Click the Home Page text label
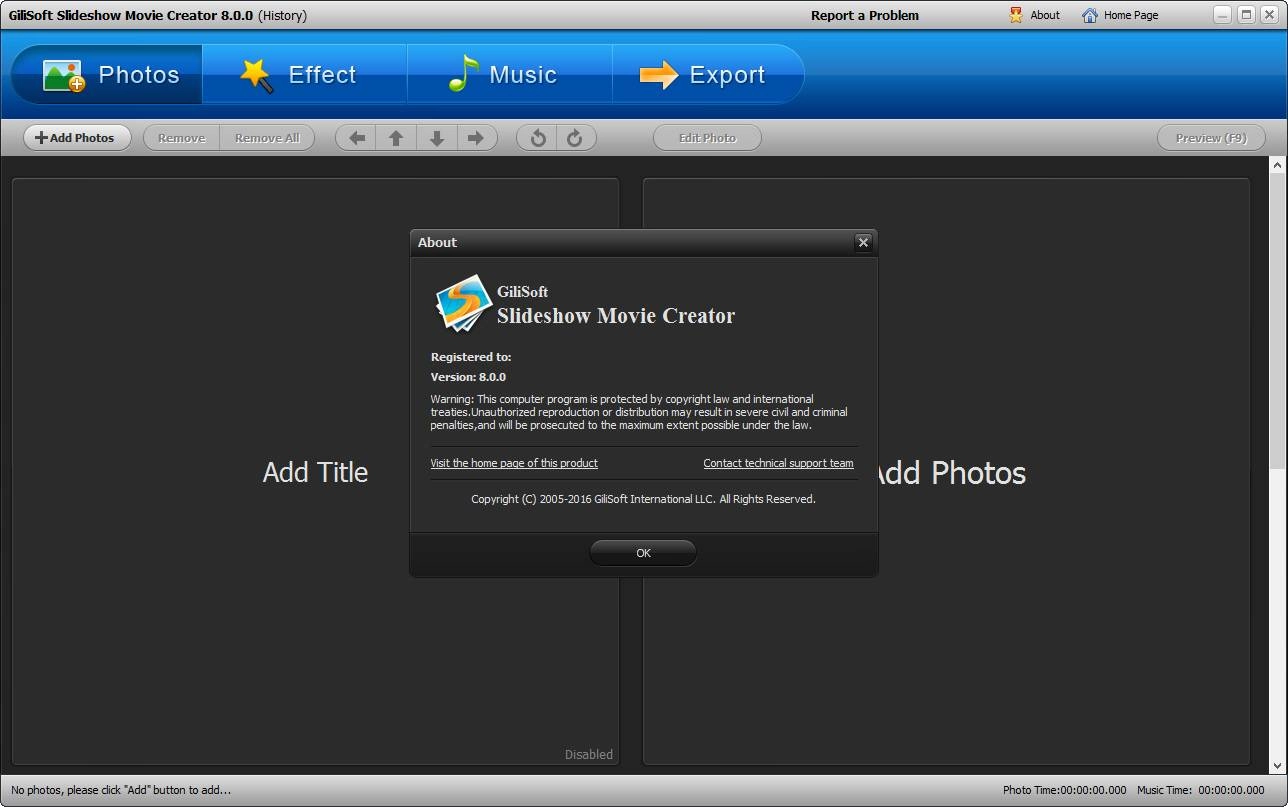 click(x=1131, y=15)
